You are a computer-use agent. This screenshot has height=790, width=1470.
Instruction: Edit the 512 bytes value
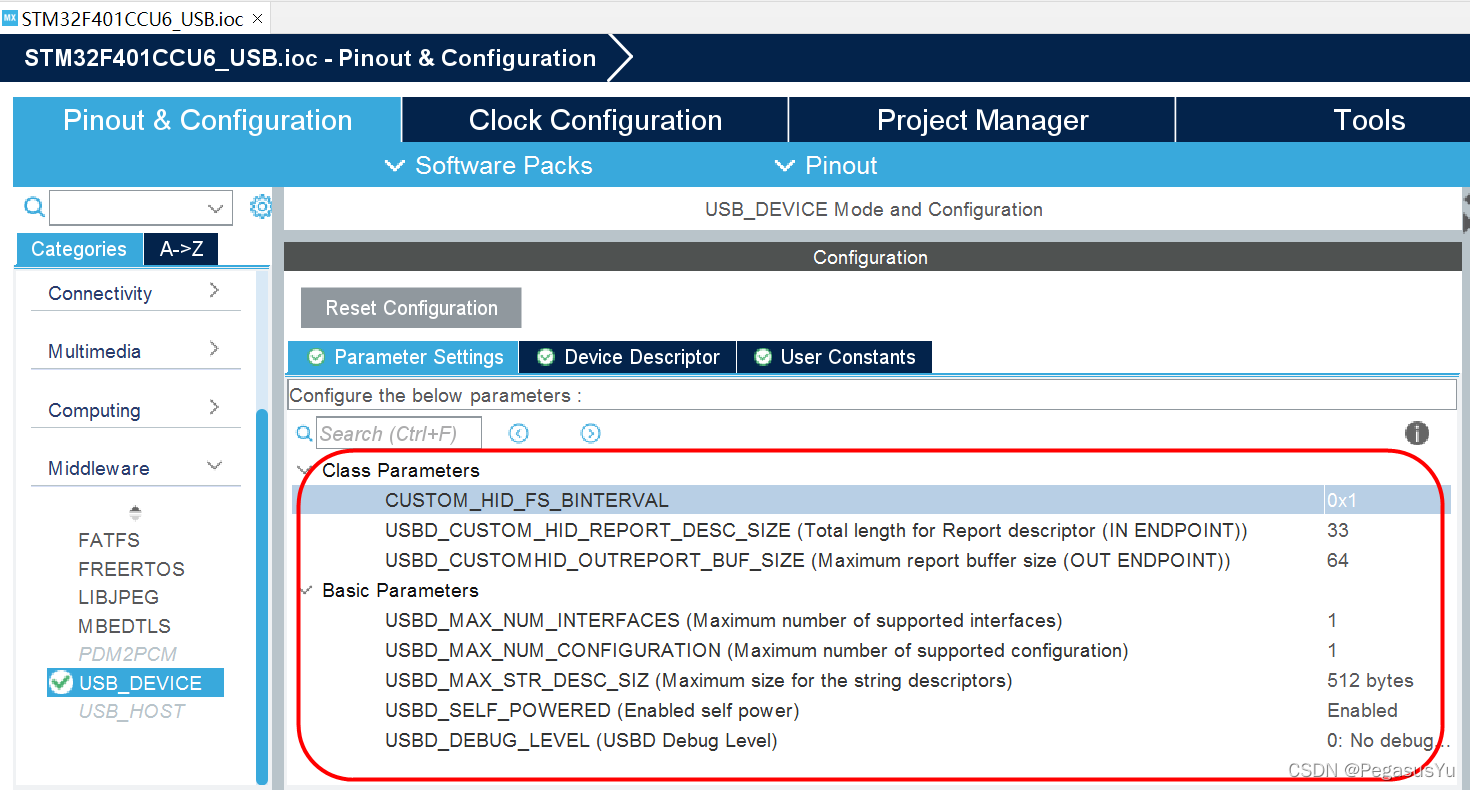(x=1370, y=680)
